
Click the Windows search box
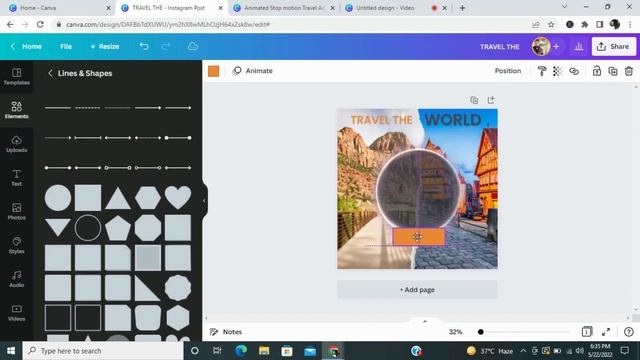[103, 351]
